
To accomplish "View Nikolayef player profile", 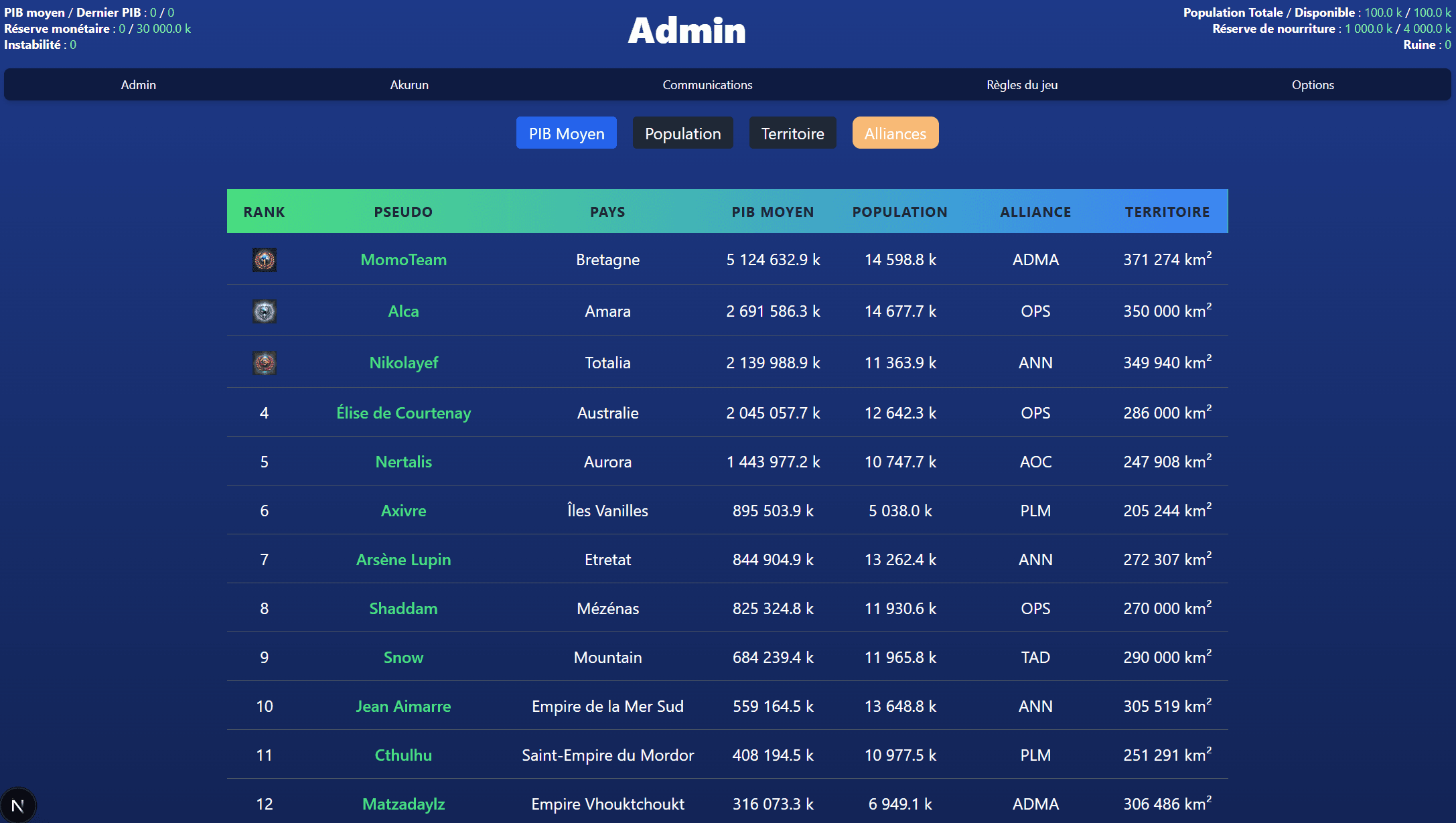I will click(x=403, y=363).
